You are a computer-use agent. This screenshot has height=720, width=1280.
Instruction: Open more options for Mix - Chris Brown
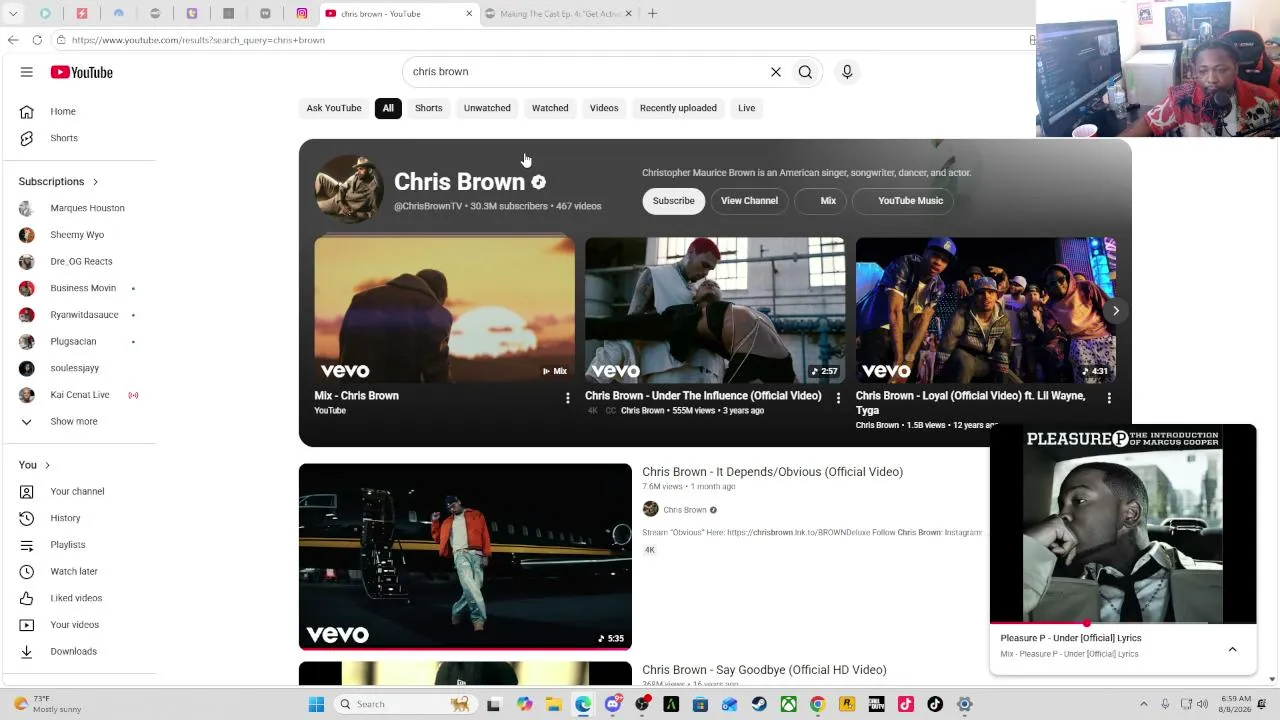[x=567, y=398]
